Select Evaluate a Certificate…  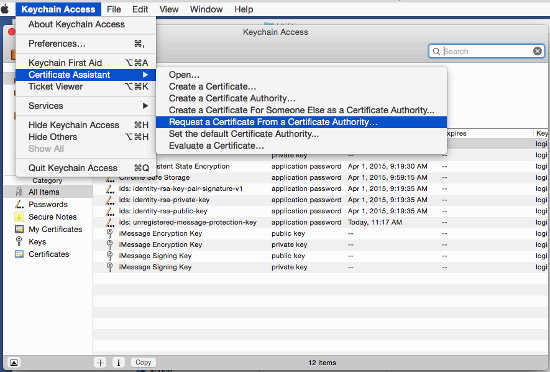point(302,146)
